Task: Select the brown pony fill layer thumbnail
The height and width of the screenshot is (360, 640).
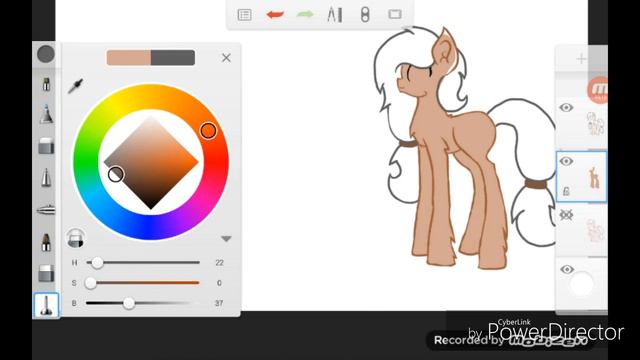Action: (595, 178)
